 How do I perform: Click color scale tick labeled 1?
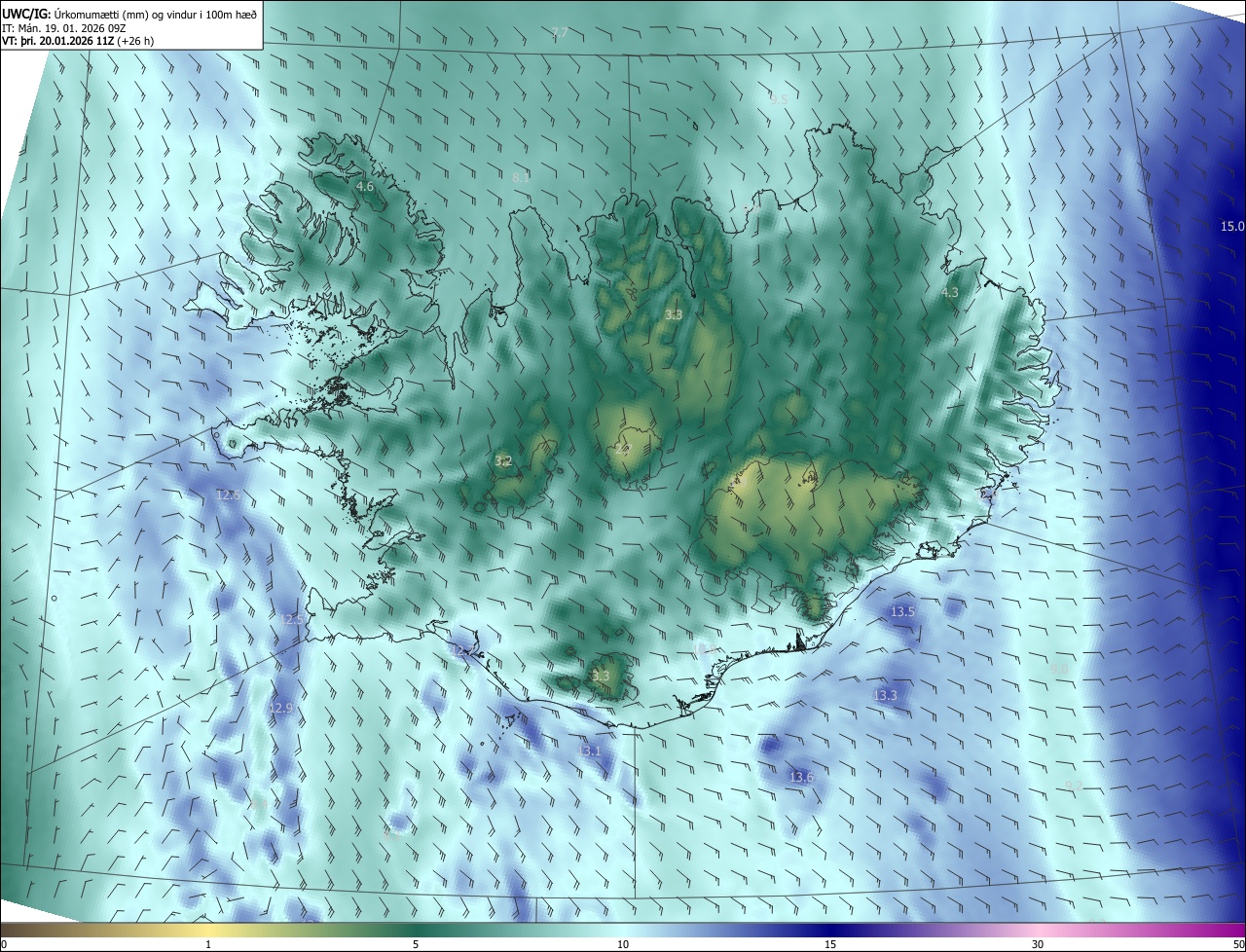tap(208, 944)
